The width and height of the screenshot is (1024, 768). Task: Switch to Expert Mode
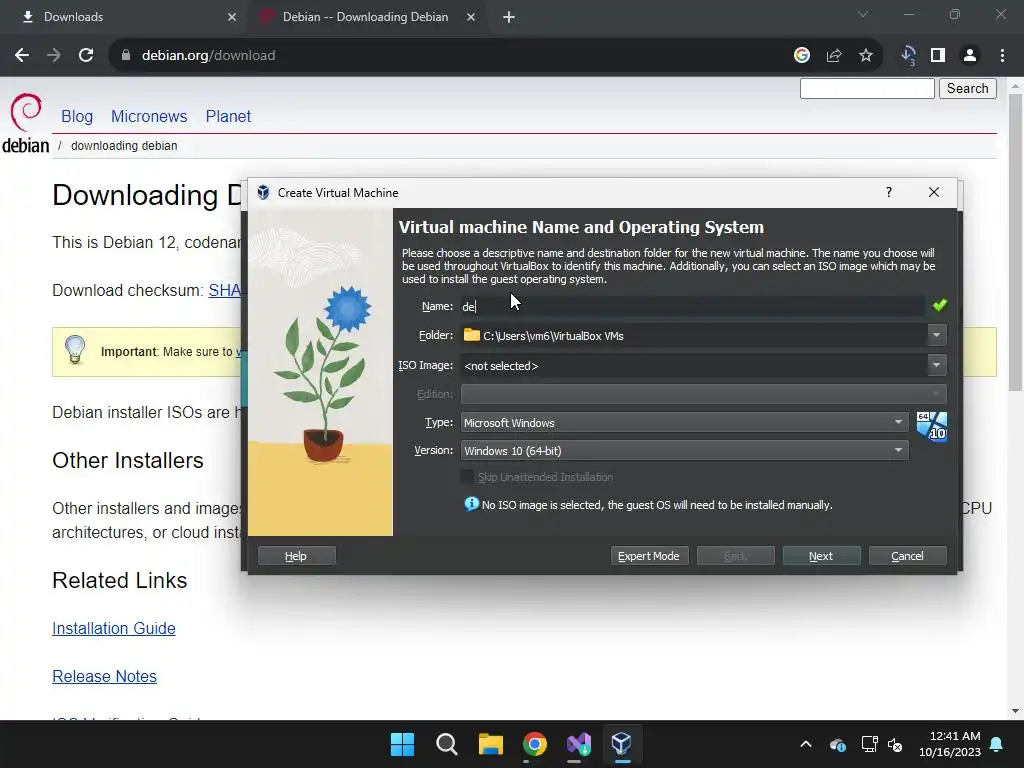[649, 556]
